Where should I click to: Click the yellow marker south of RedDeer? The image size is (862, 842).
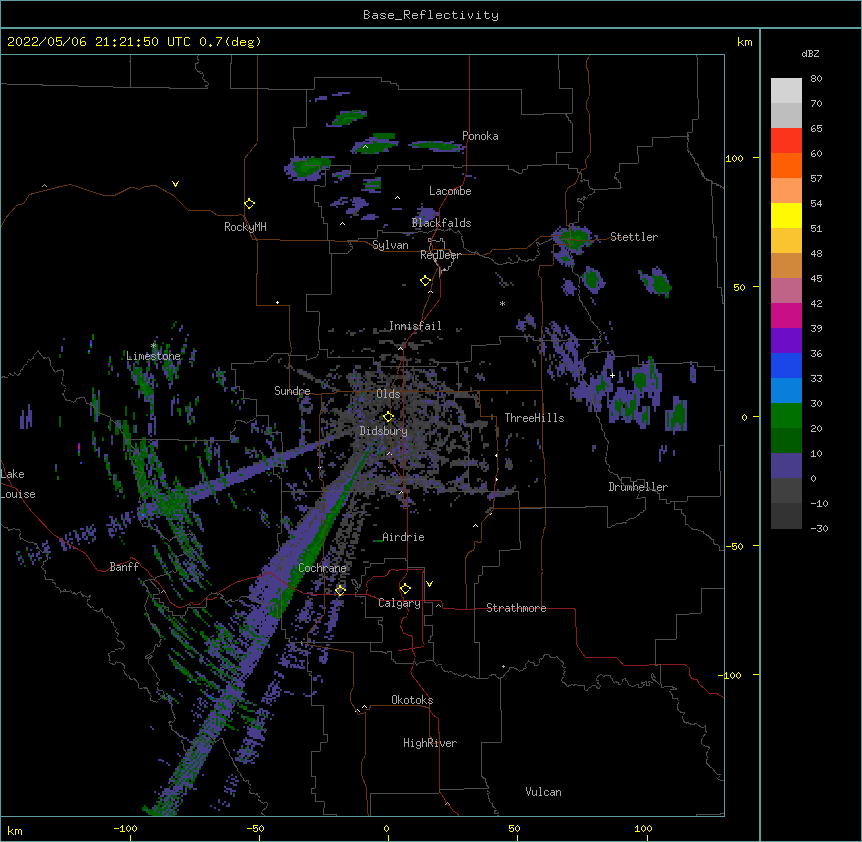(426, 281)
